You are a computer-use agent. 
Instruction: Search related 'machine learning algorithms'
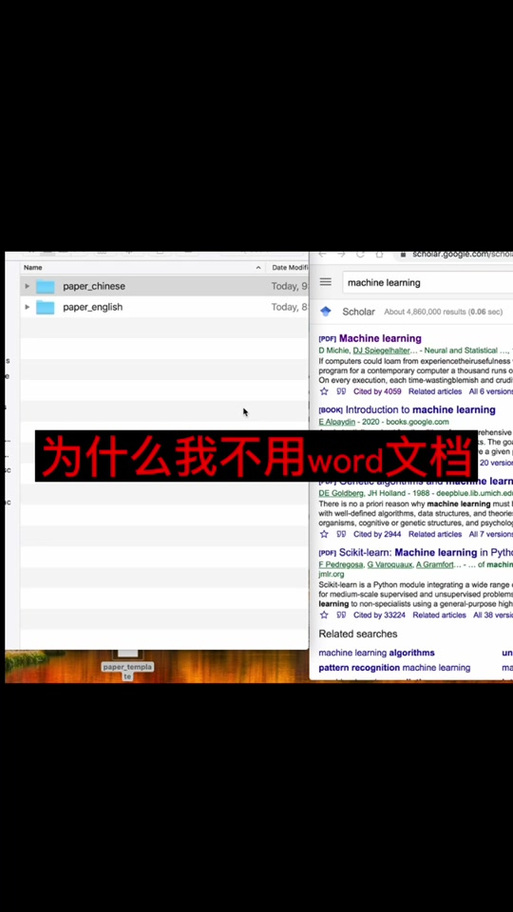pyautogui.click(x=376, y=653)
